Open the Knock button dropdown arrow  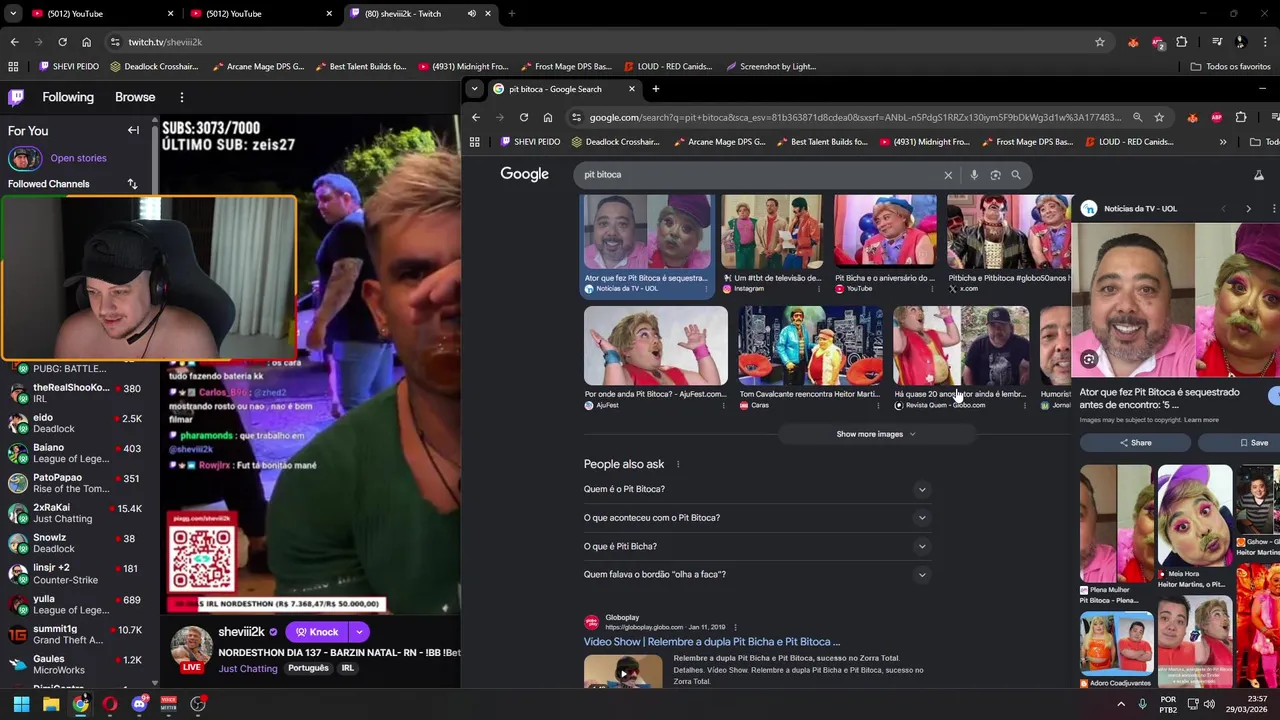point(358,632)
